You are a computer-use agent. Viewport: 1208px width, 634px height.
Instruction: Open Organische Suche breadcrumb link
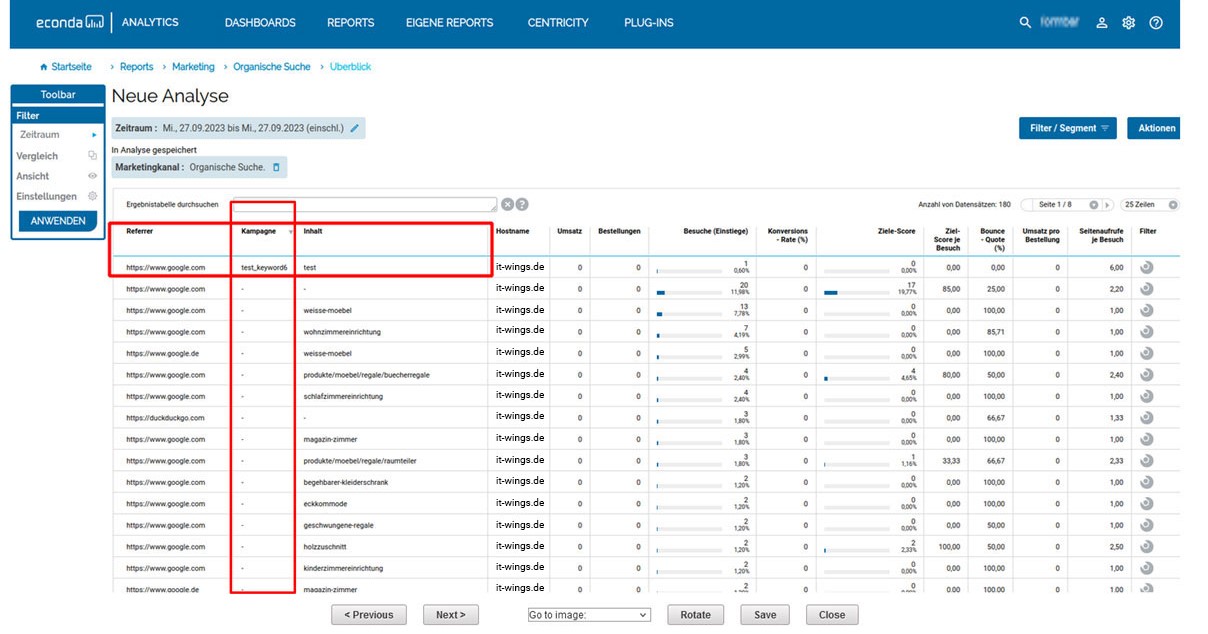tap(272, 67)
